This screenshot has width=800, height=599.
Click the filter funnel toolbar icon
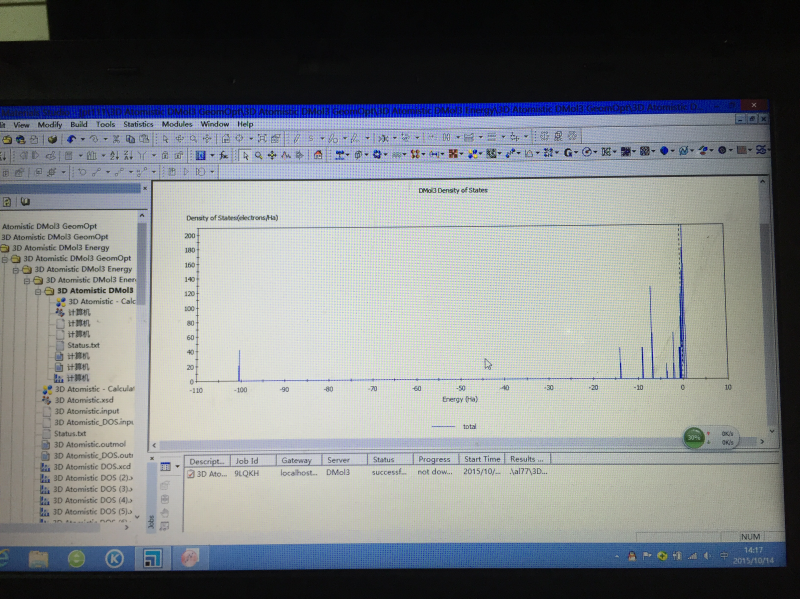coord(142,155)
